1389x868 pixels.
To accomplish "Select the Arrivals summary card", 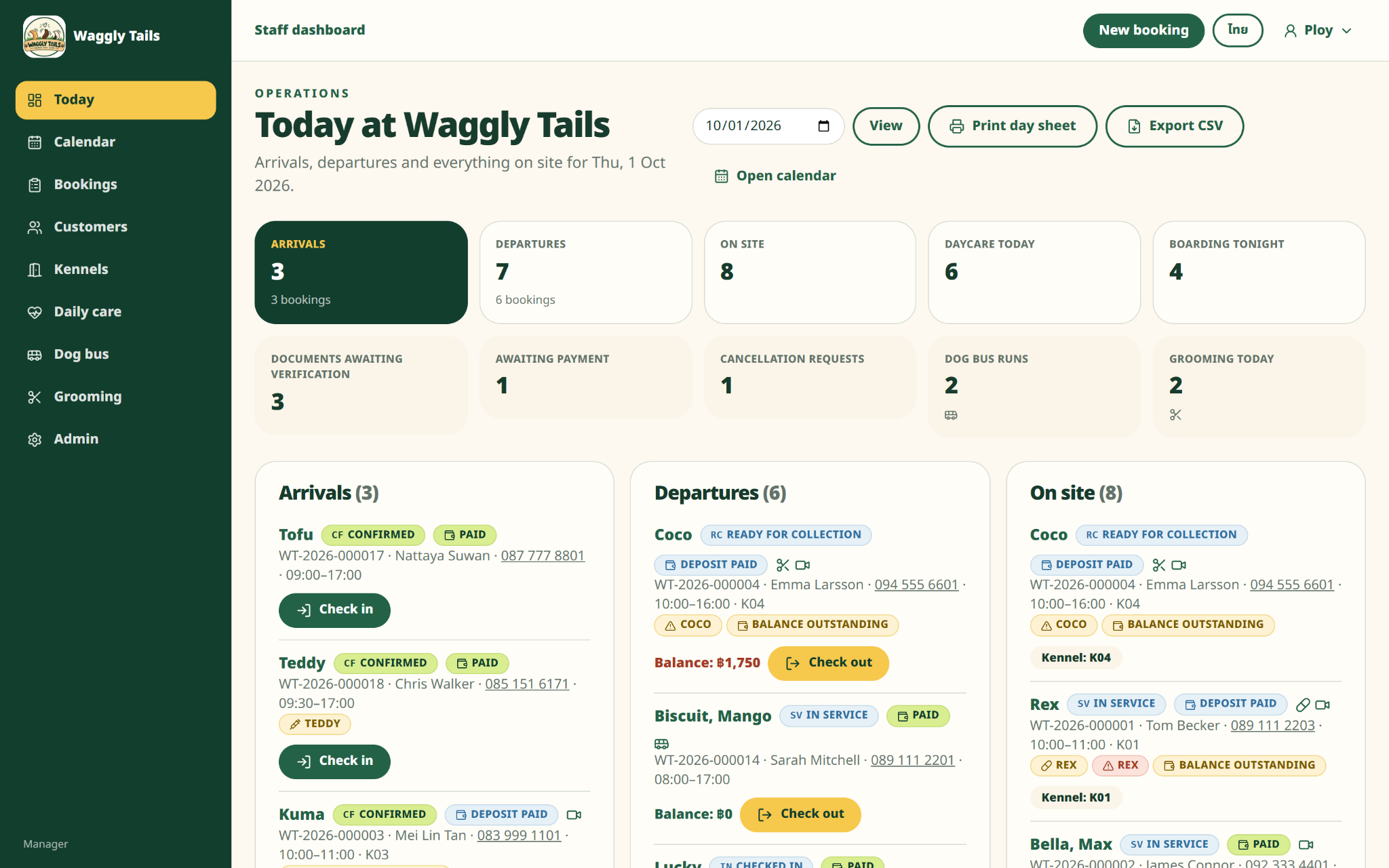I will click(x=361, y=273).
